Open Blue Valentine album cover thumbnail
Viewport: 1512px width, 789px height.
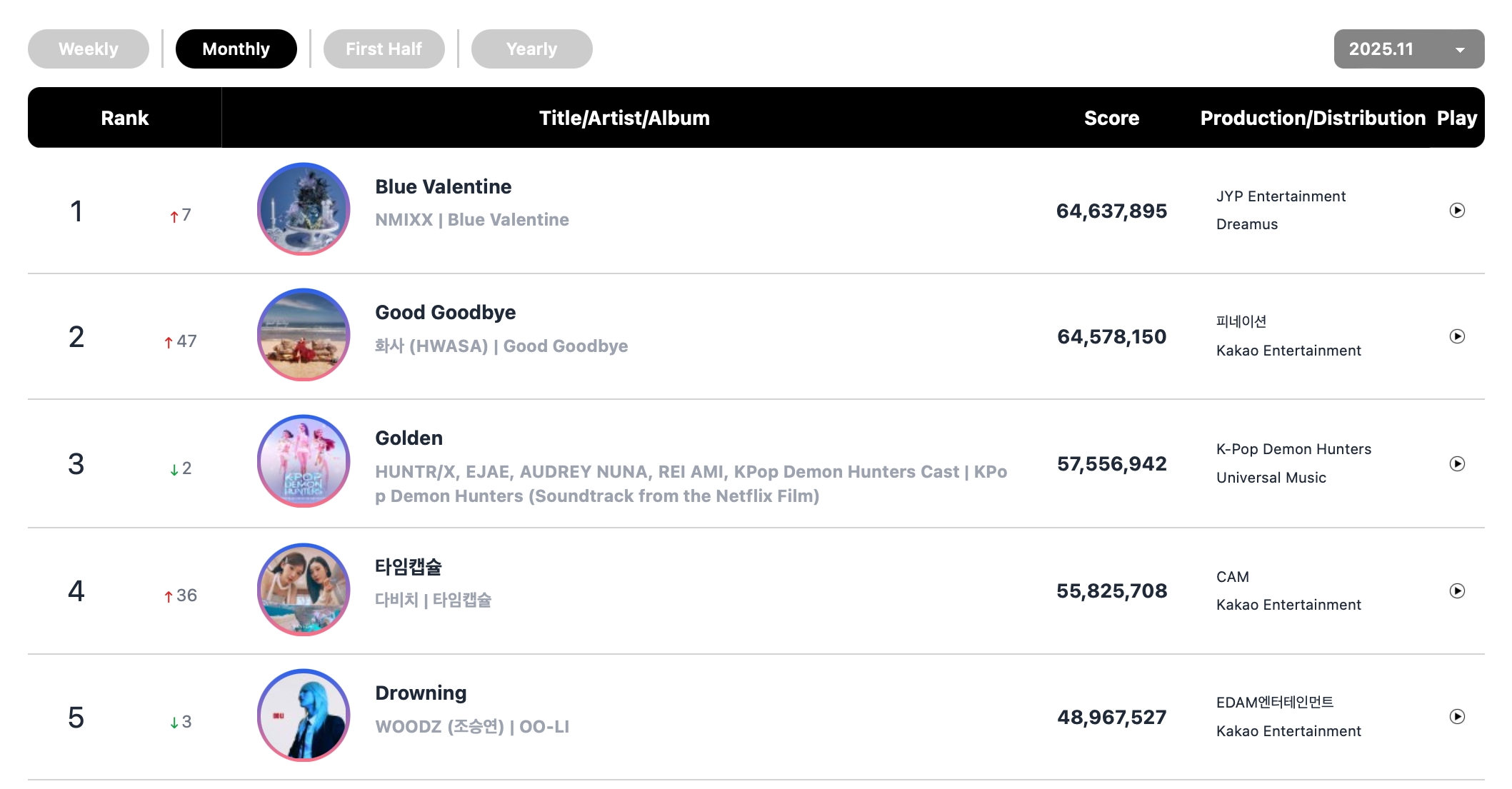pyautogui.click(x=304, y=209)
